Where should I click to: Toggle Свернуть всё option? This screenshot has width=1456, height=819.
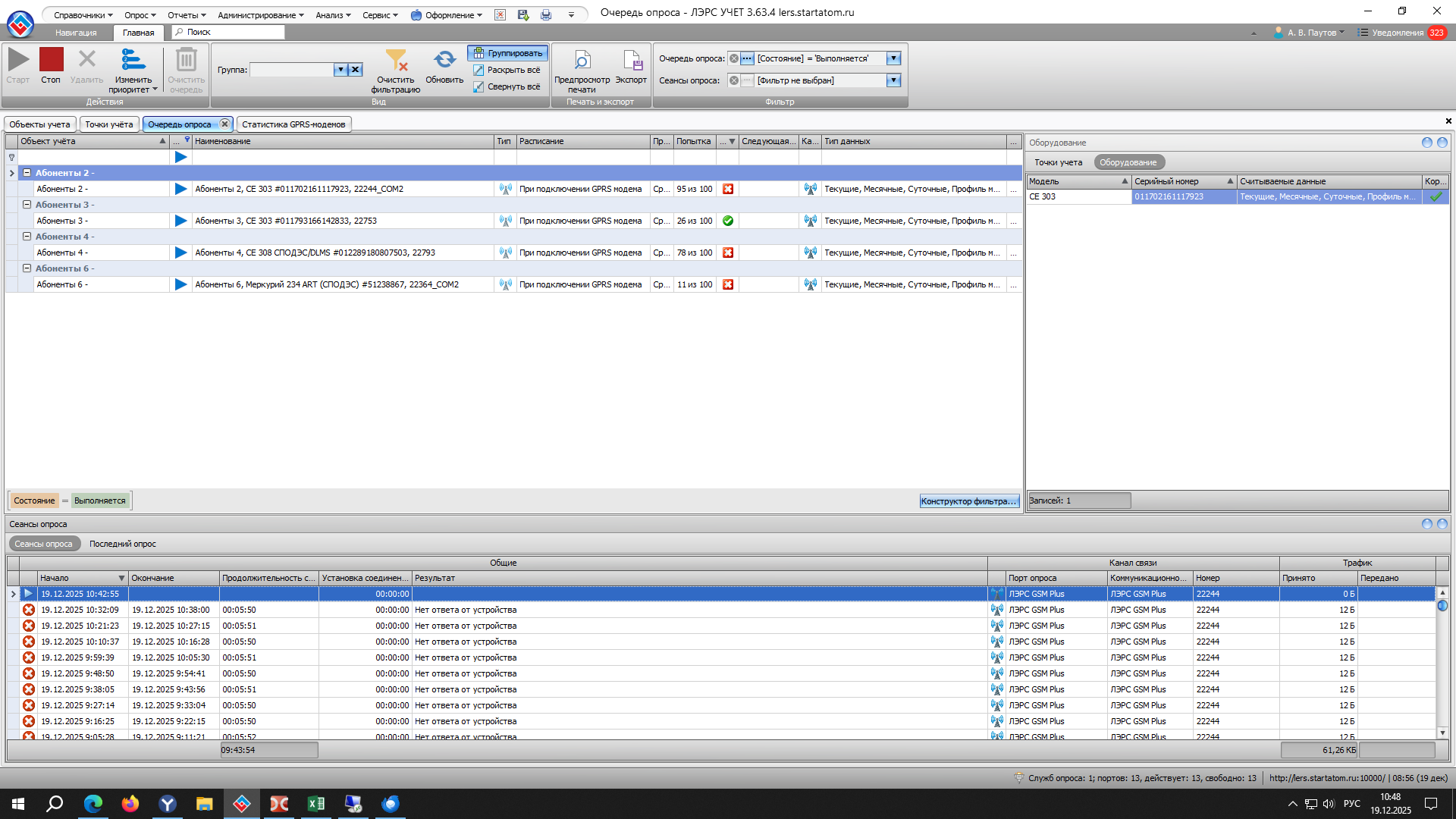coord(507,86)
